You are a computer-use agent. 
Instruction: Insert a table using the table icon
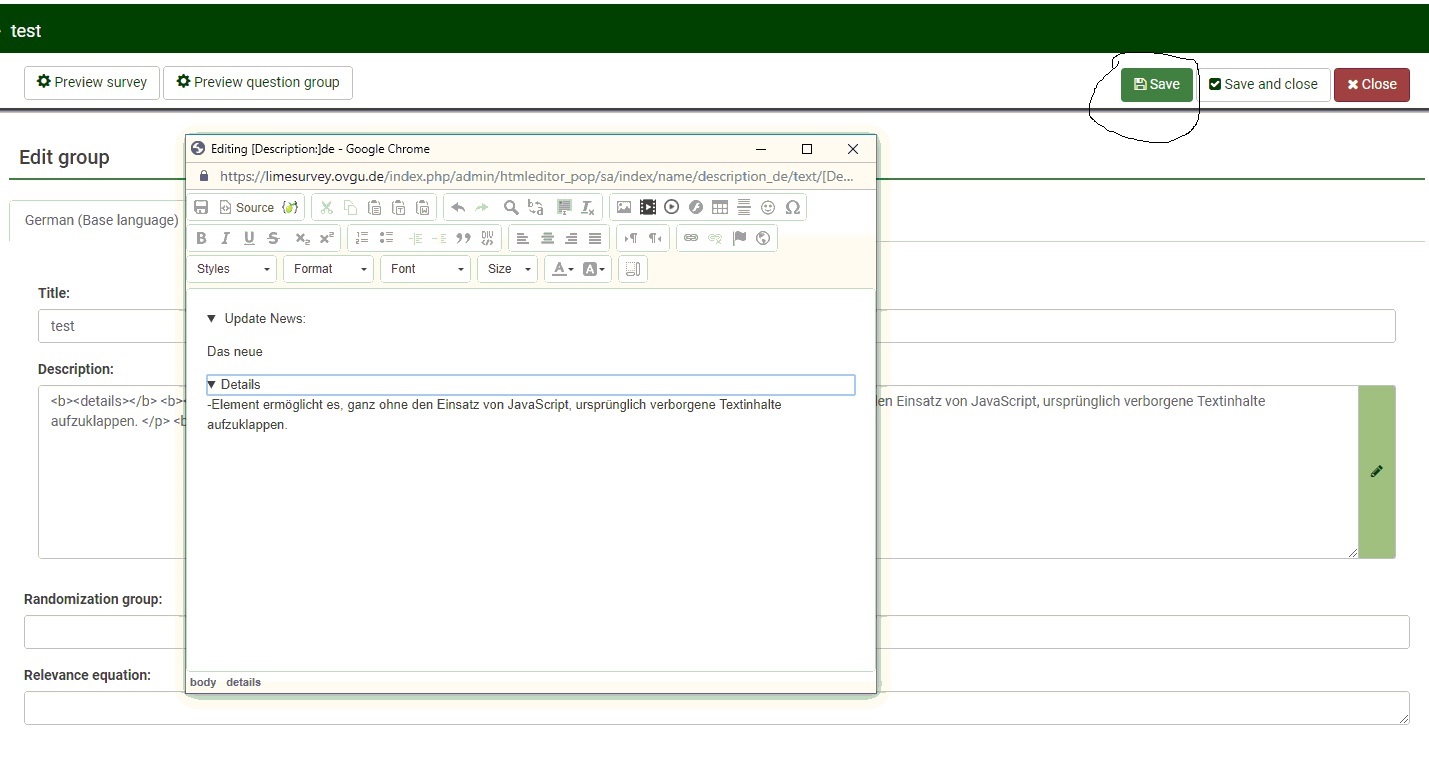tap(720, 207)
